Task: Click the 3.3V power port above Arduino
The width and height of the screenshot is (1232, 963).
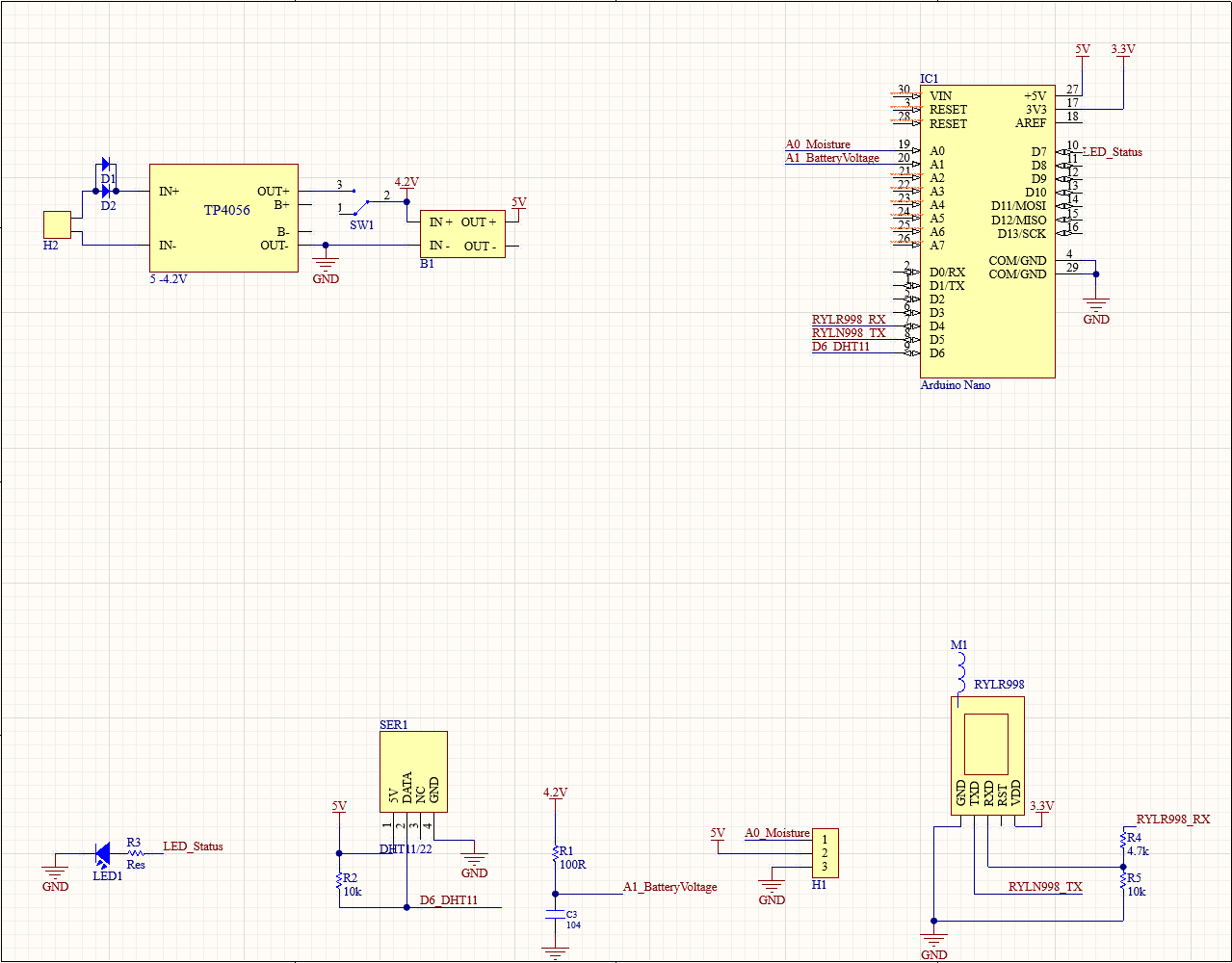Action: coord(1123,50)
